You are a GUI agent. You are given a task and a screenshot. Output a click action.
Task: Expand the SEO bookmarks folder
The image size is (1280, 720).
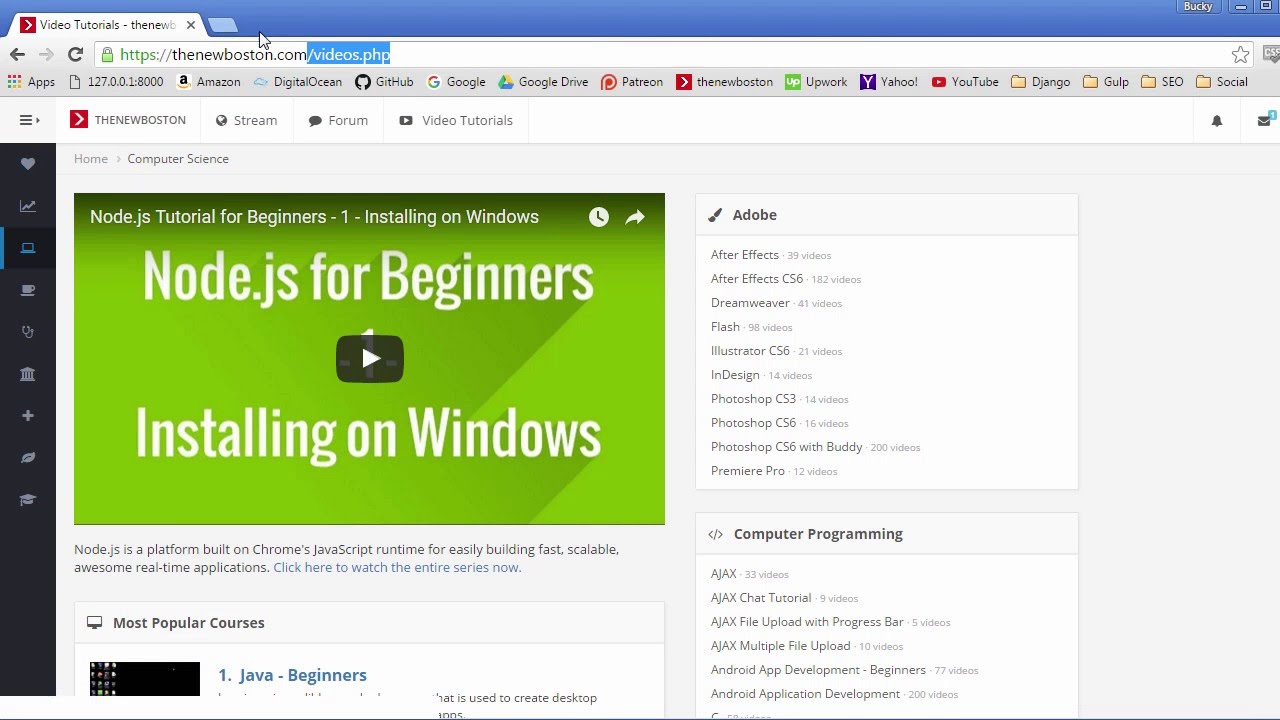click(x=1162, y=82)
